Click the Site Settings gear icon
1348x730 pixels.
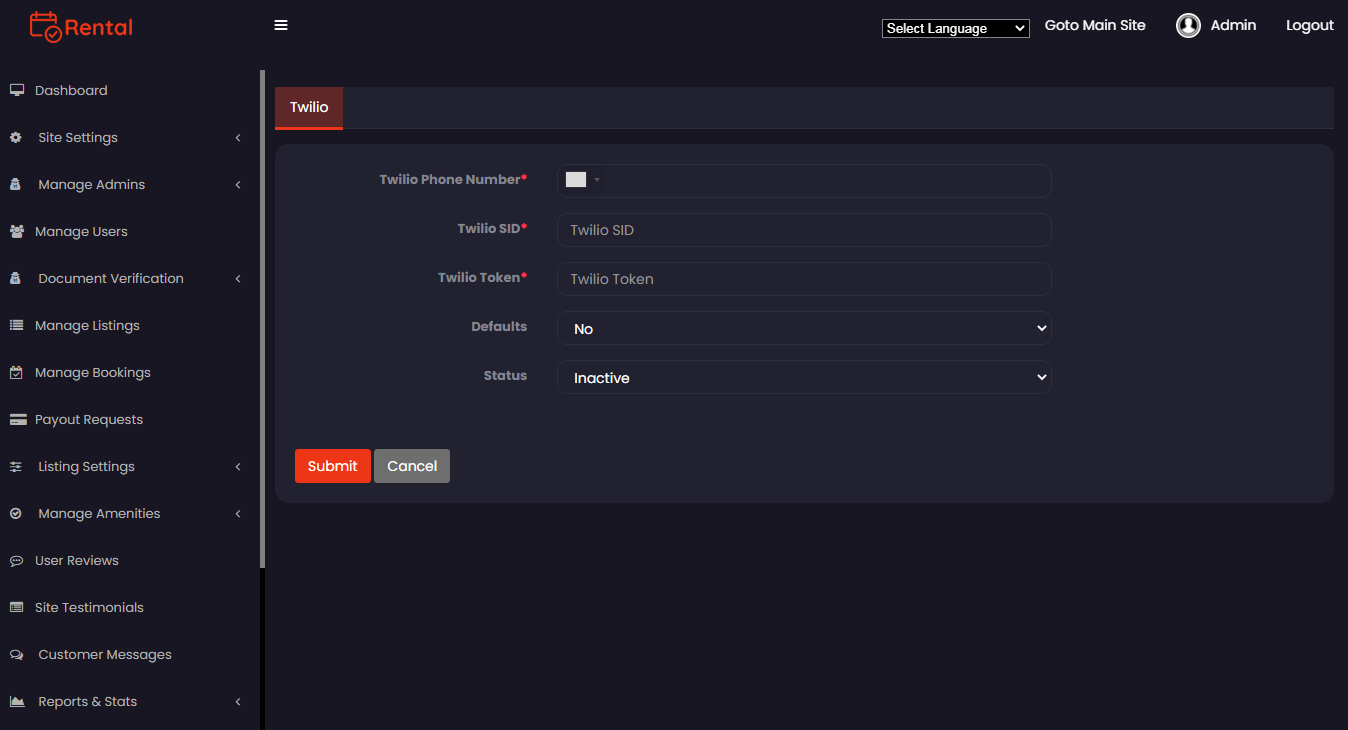click(x=16, y=137)
